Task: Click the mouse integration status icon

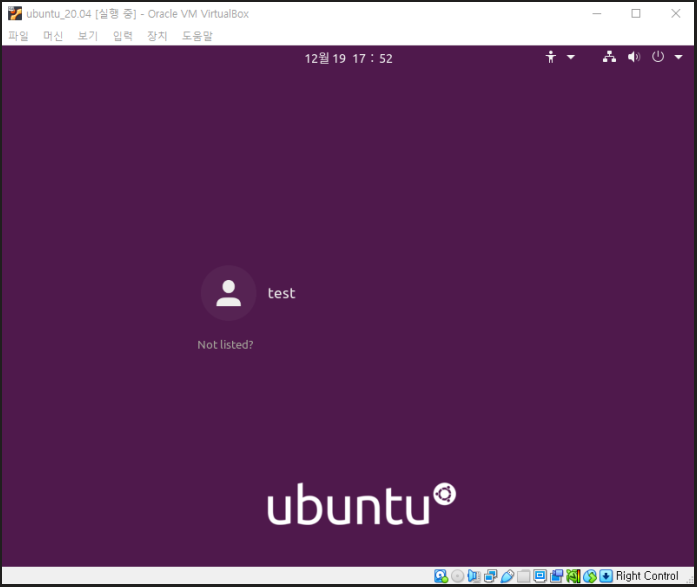Action: coord(590,576)
